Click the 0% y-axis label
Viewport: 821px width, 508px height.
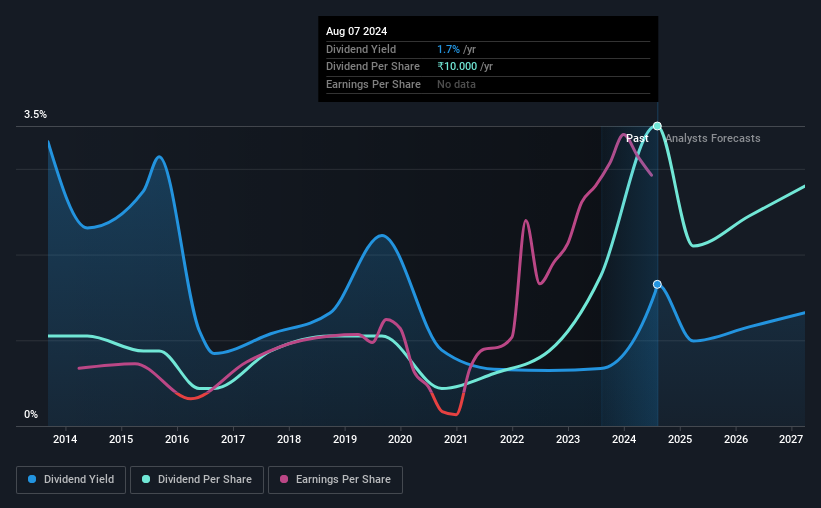point(31,414)
